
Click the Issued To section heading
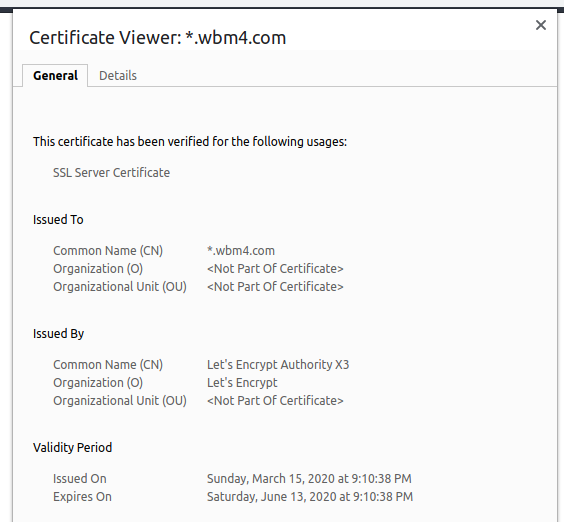point(58,219)
